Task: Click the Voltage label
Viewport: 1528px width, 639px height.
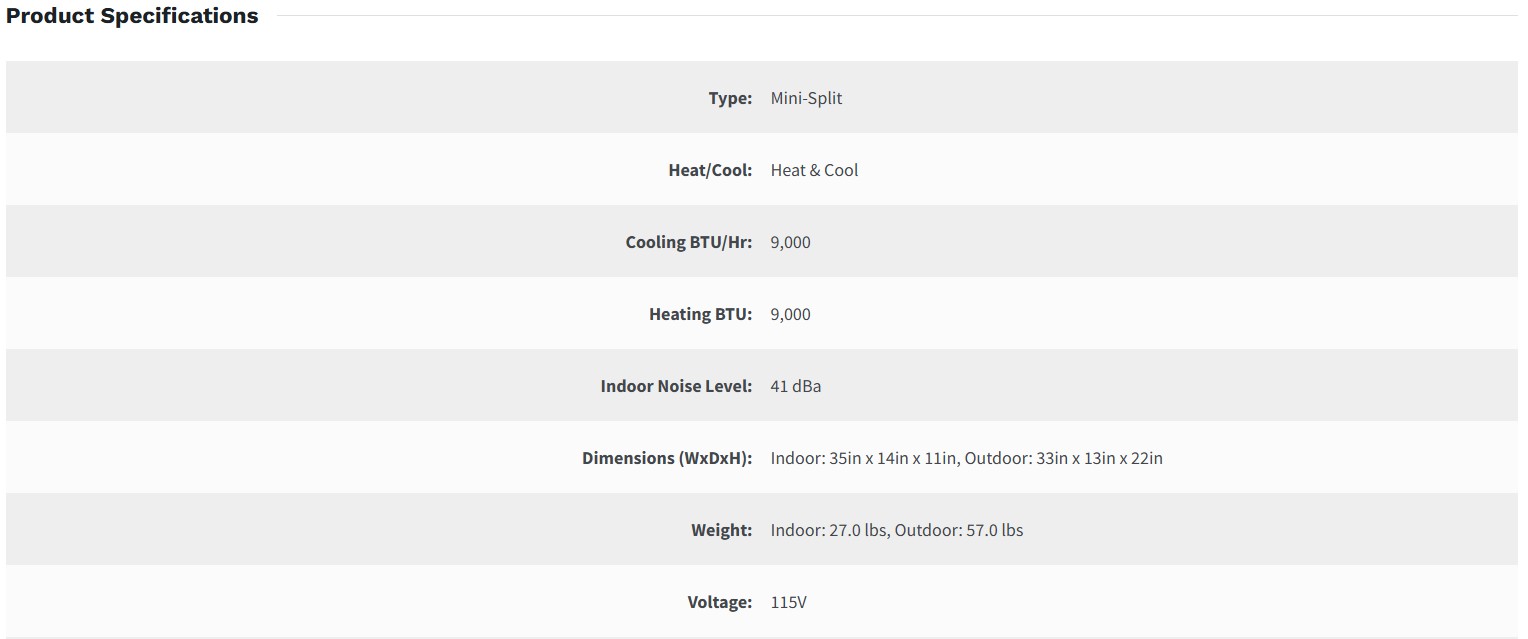Action: 719,602
